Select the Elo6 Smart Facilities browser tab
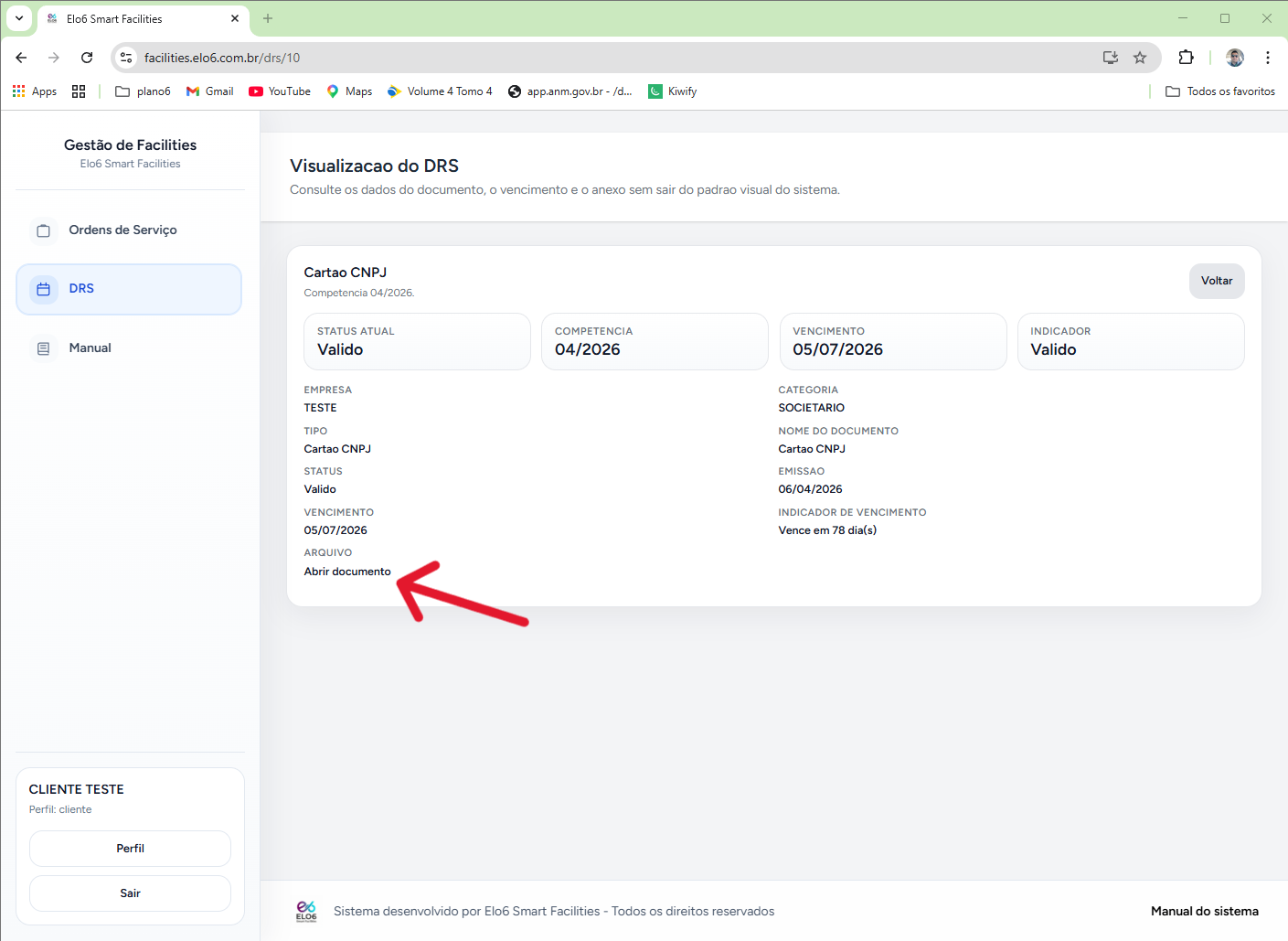 pos(144,18)
